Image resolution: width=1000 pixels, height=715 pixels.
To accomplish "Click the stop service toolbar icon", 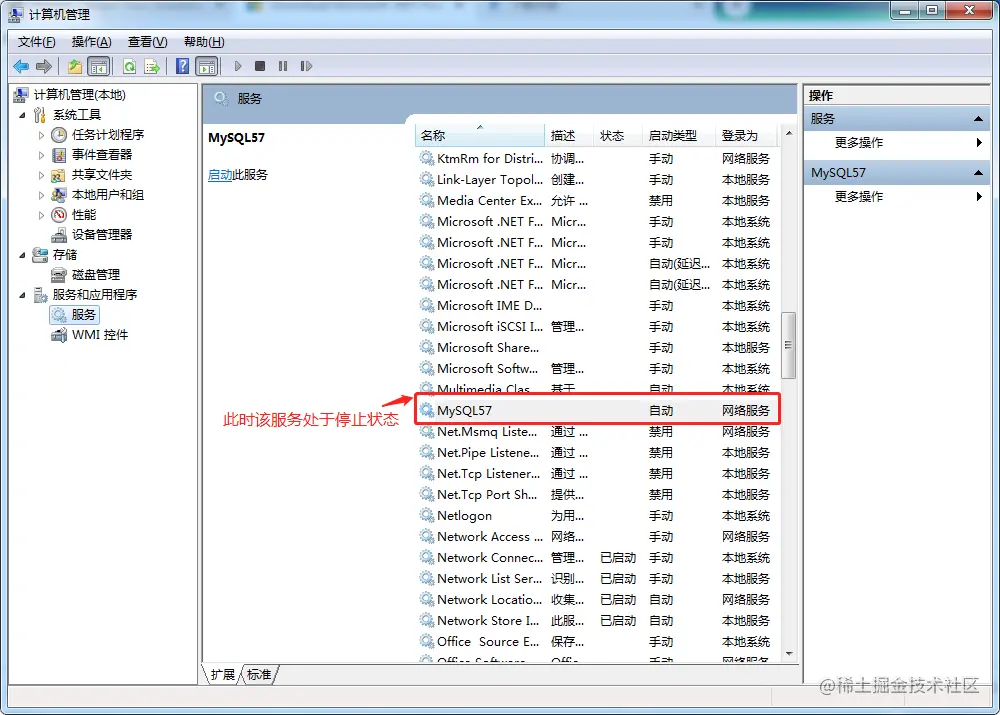I will pos(259,66).
